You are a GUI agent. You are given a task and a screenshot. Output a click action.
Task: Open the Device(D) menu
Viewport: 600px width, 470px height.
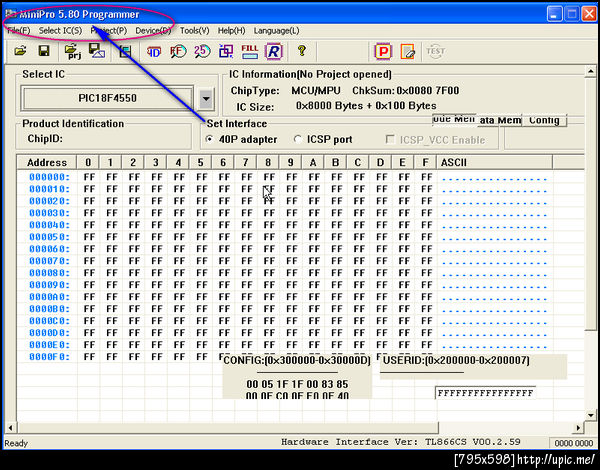pos(153,31)
